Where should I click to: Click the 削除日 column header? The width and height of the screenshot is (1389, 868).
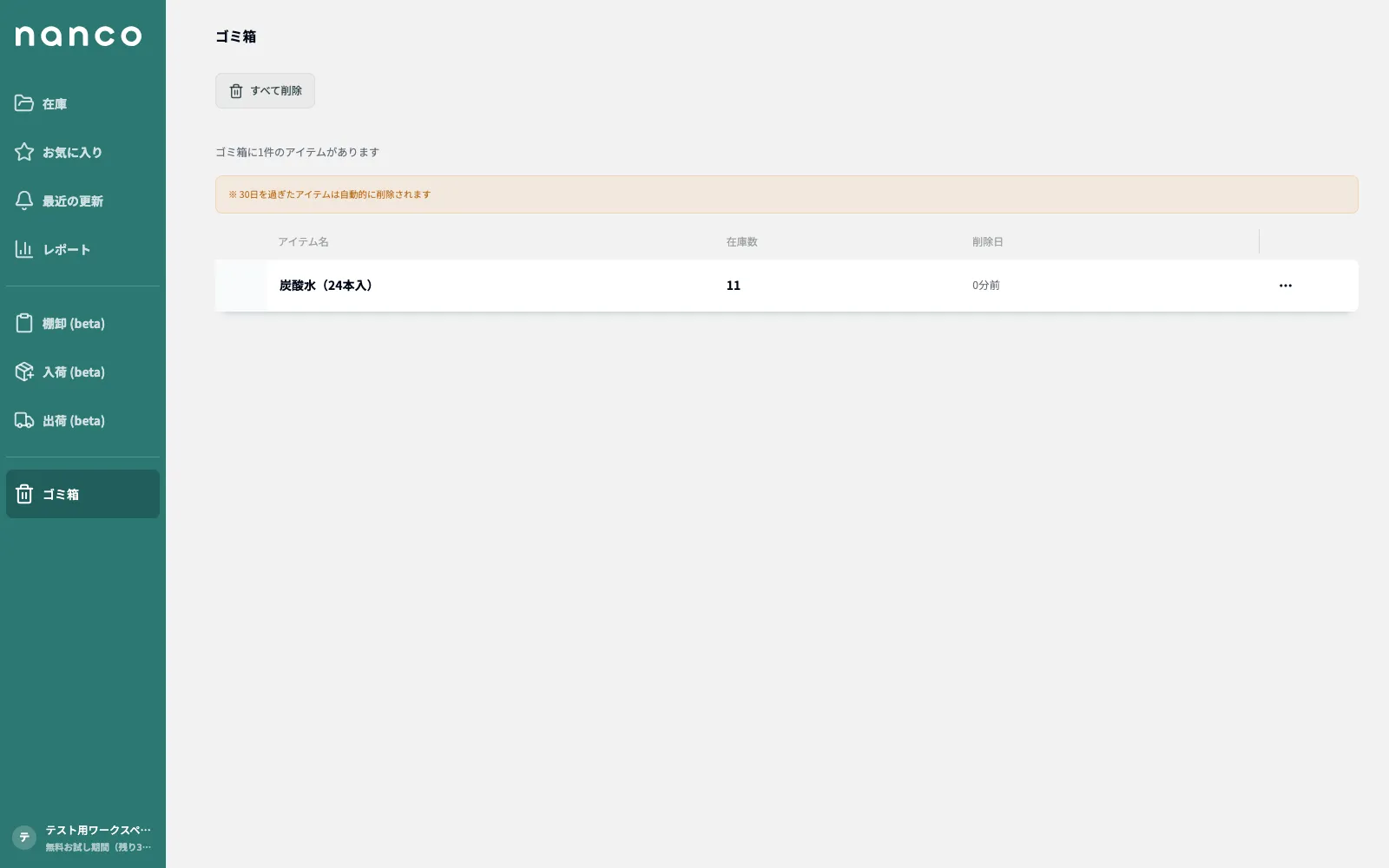click(988, 242)
